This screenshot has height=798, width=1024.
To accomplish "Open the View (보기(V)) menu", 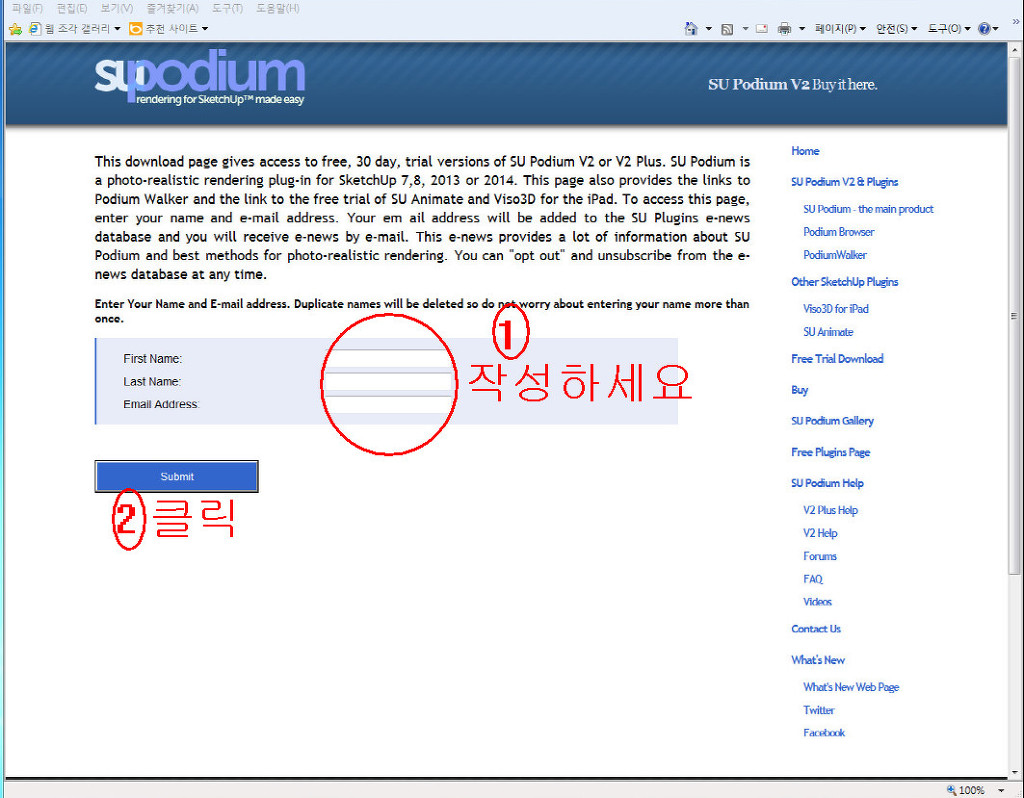I will click(x=117, y=8).
